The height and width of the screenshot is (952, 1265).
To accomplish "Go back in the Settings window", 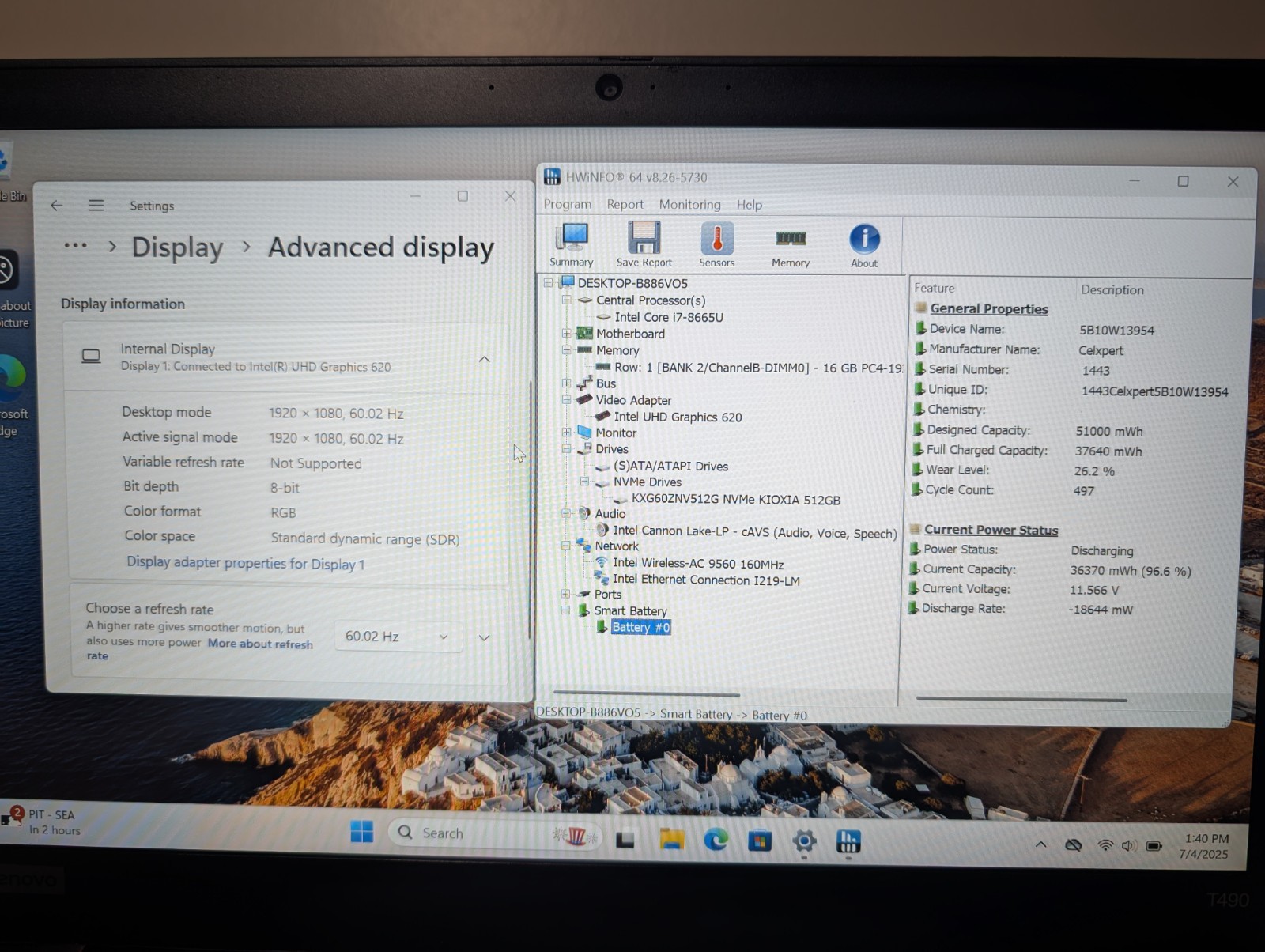I will click(x=56, y=205).
